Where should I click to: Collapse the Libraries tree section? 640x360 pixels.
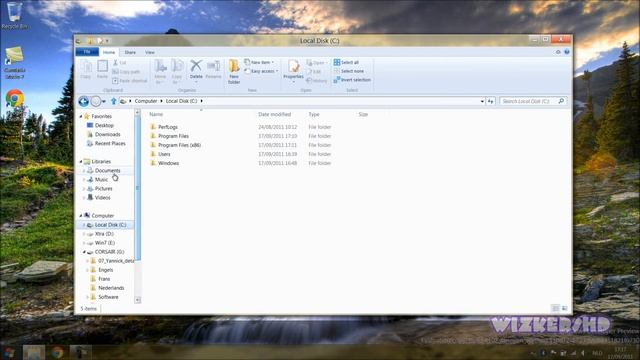(x=81, y=162)
